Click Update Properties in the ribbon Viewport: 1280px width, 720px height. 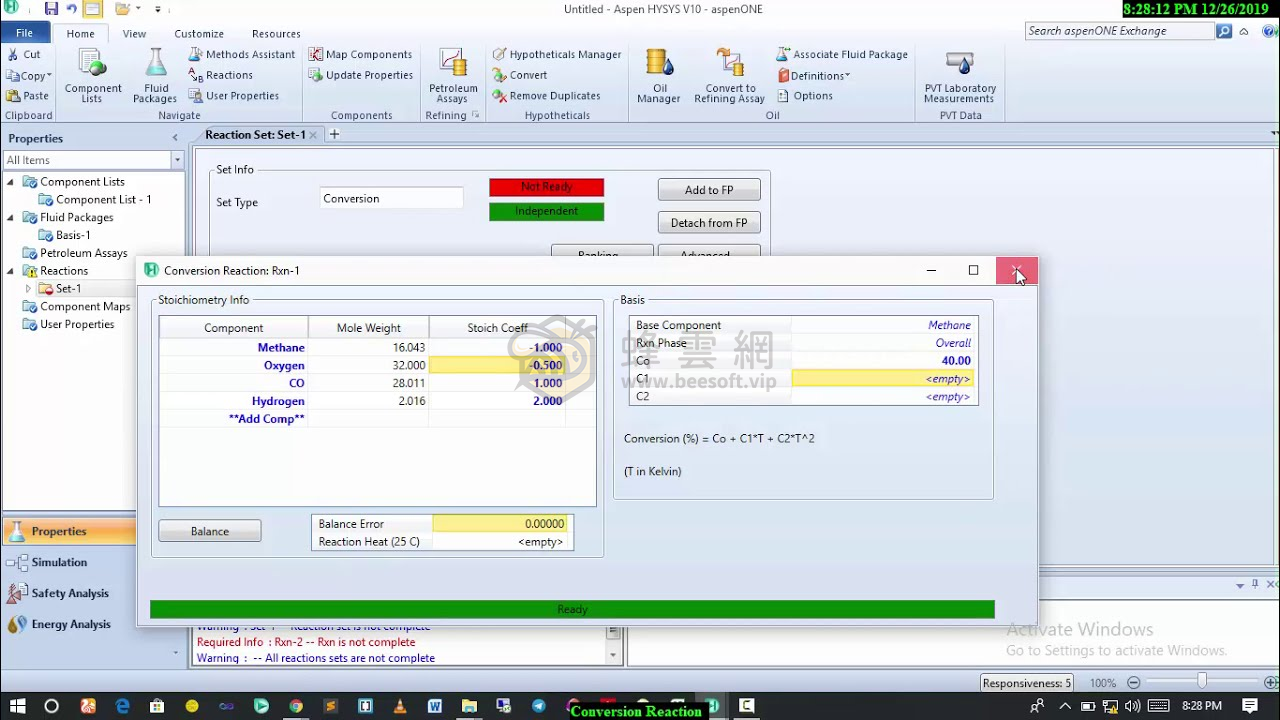pyautogui.click(x=360, y=75)
